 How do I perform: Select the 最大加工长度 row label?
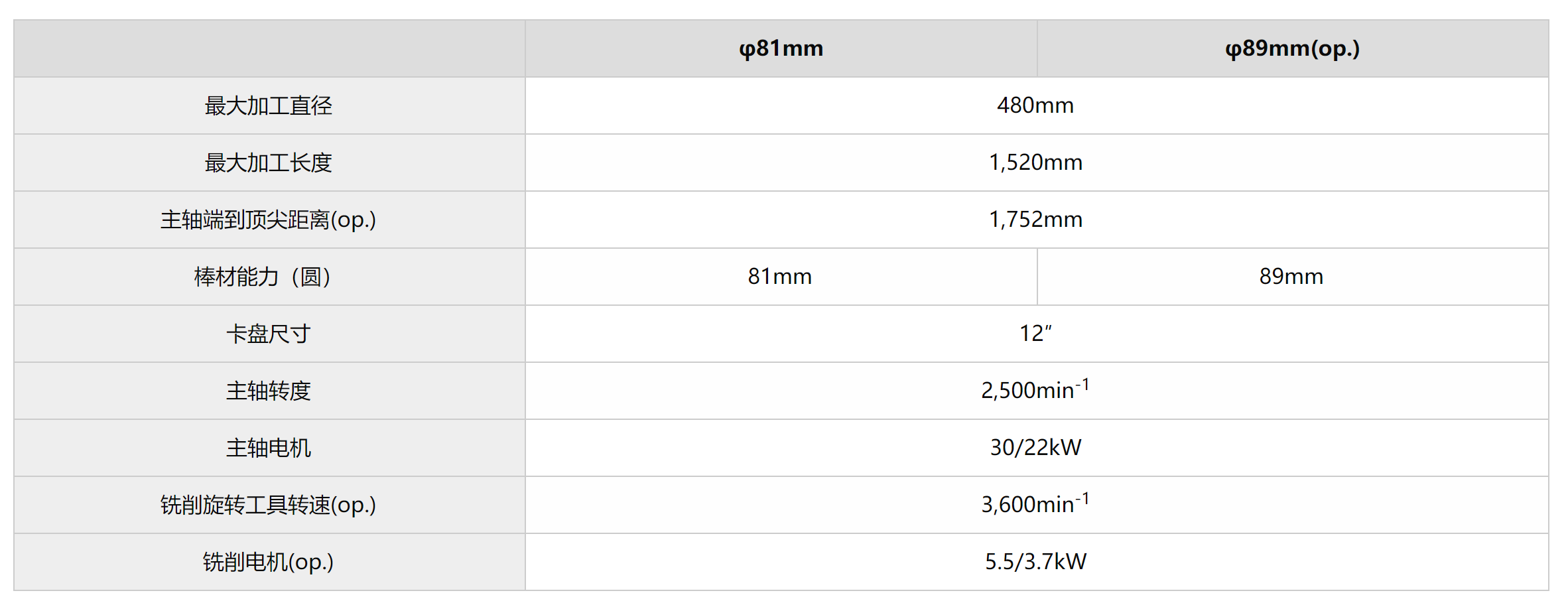(269, 163)
